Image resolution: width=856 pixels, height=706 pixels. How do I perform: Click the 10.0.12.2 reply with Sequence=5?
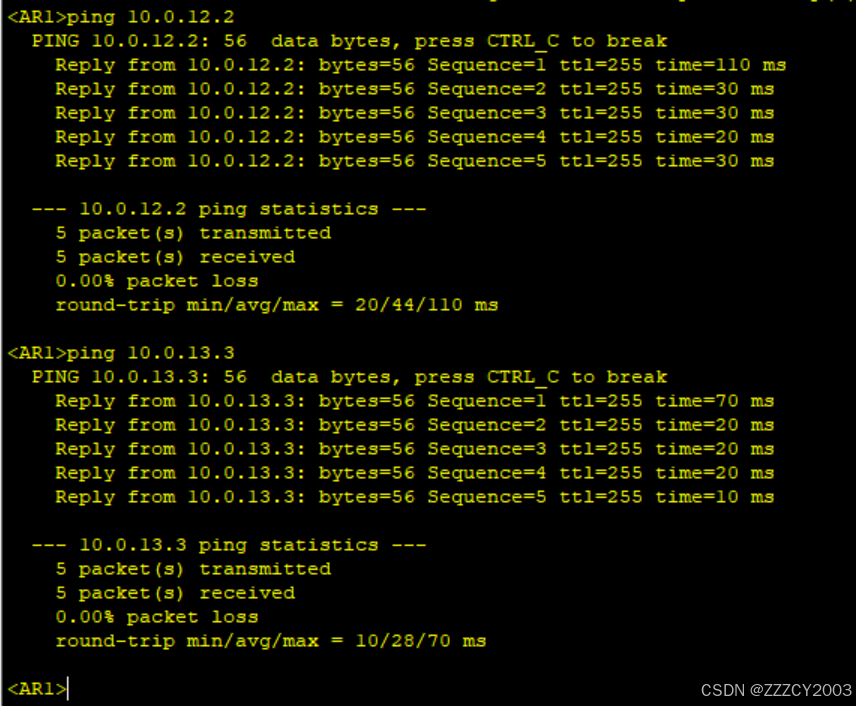(414, 161)
